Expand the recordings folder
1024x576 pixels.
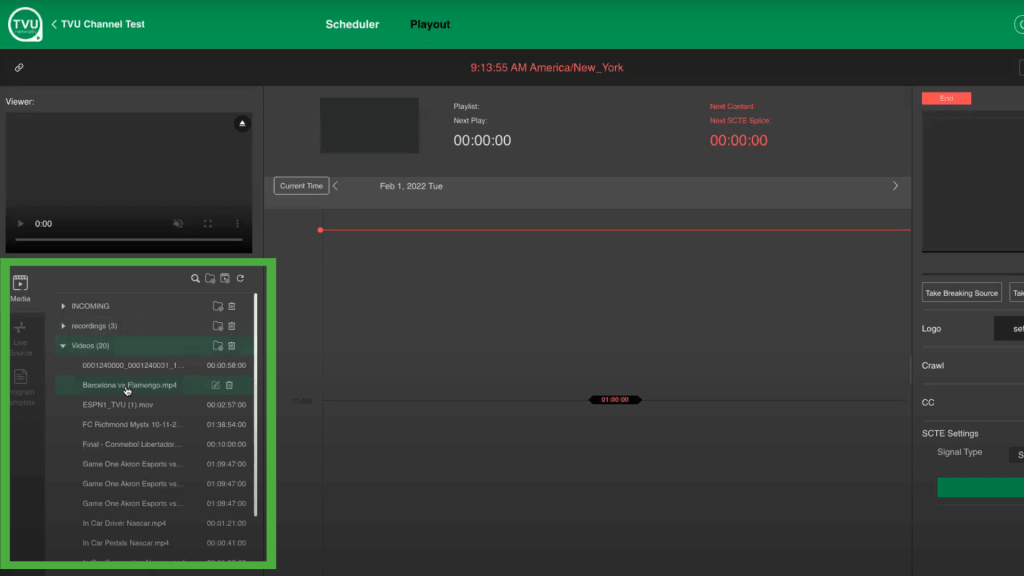click(x=63, y=326)
